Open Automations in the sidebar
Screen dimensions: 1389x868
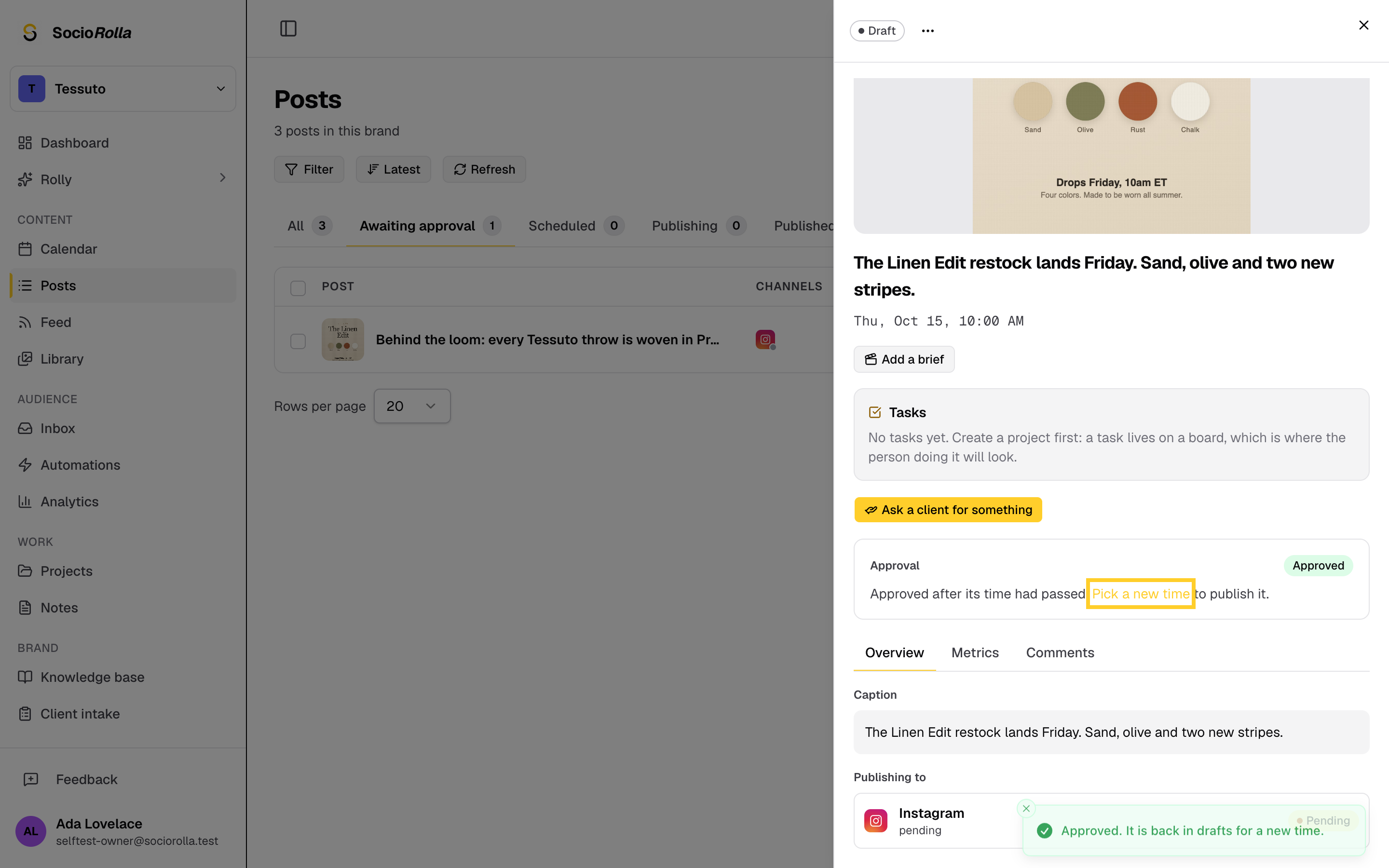pyautogui.click(x=123, y=465)
